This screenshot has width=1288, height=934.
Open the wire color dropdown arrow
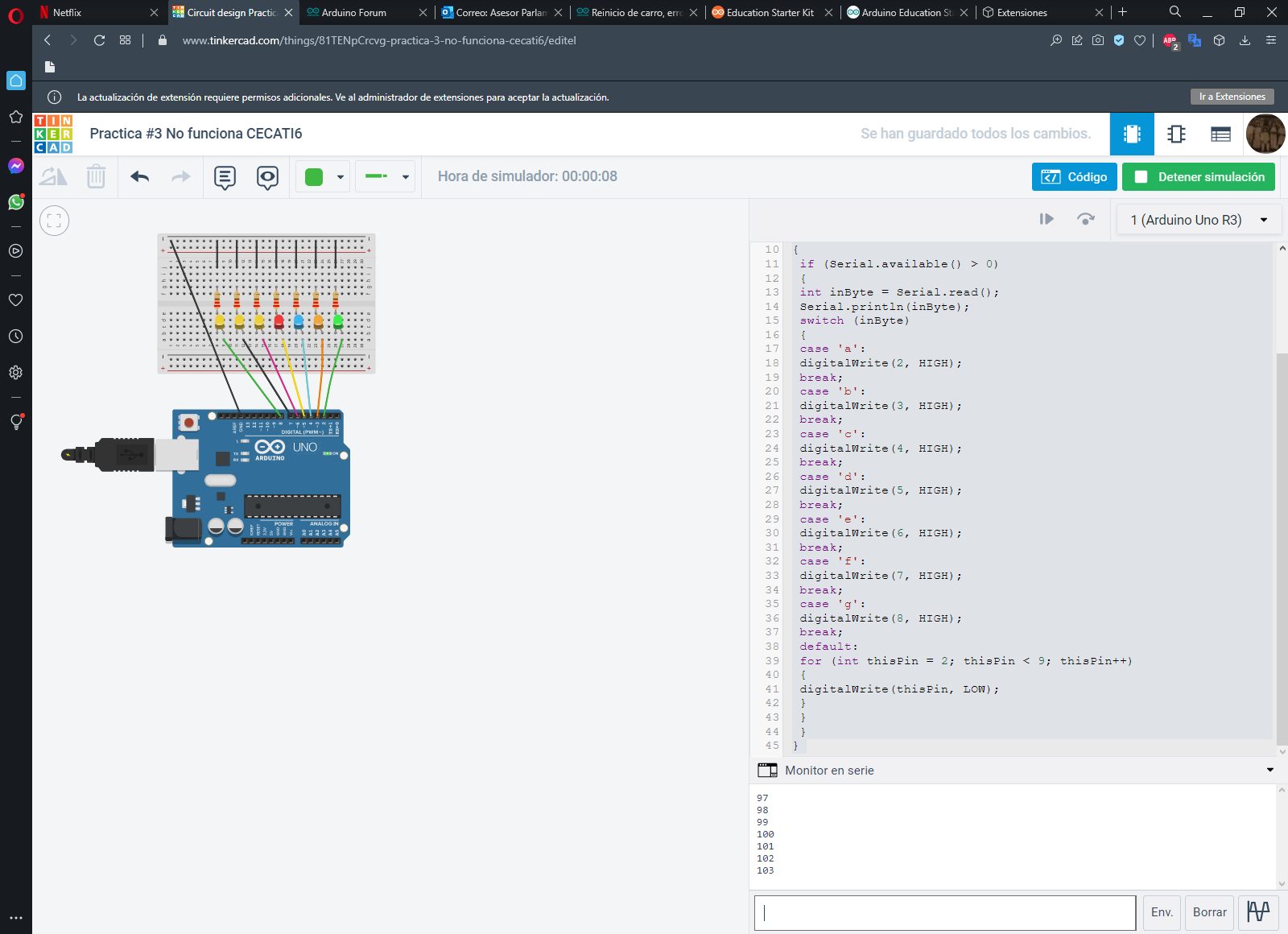(x=341, y=177)
